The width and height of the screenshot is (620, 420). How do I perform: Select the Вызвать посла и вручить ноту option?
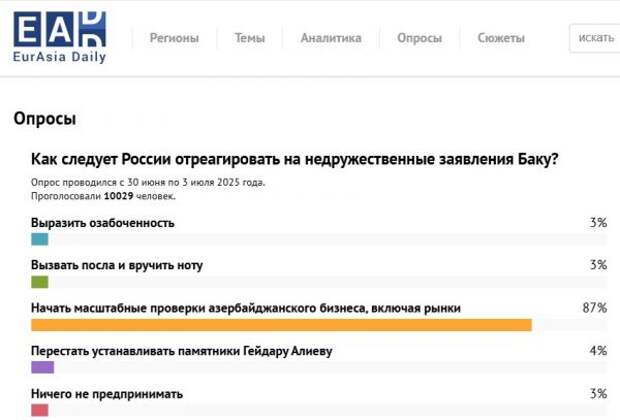coord(117,265)
